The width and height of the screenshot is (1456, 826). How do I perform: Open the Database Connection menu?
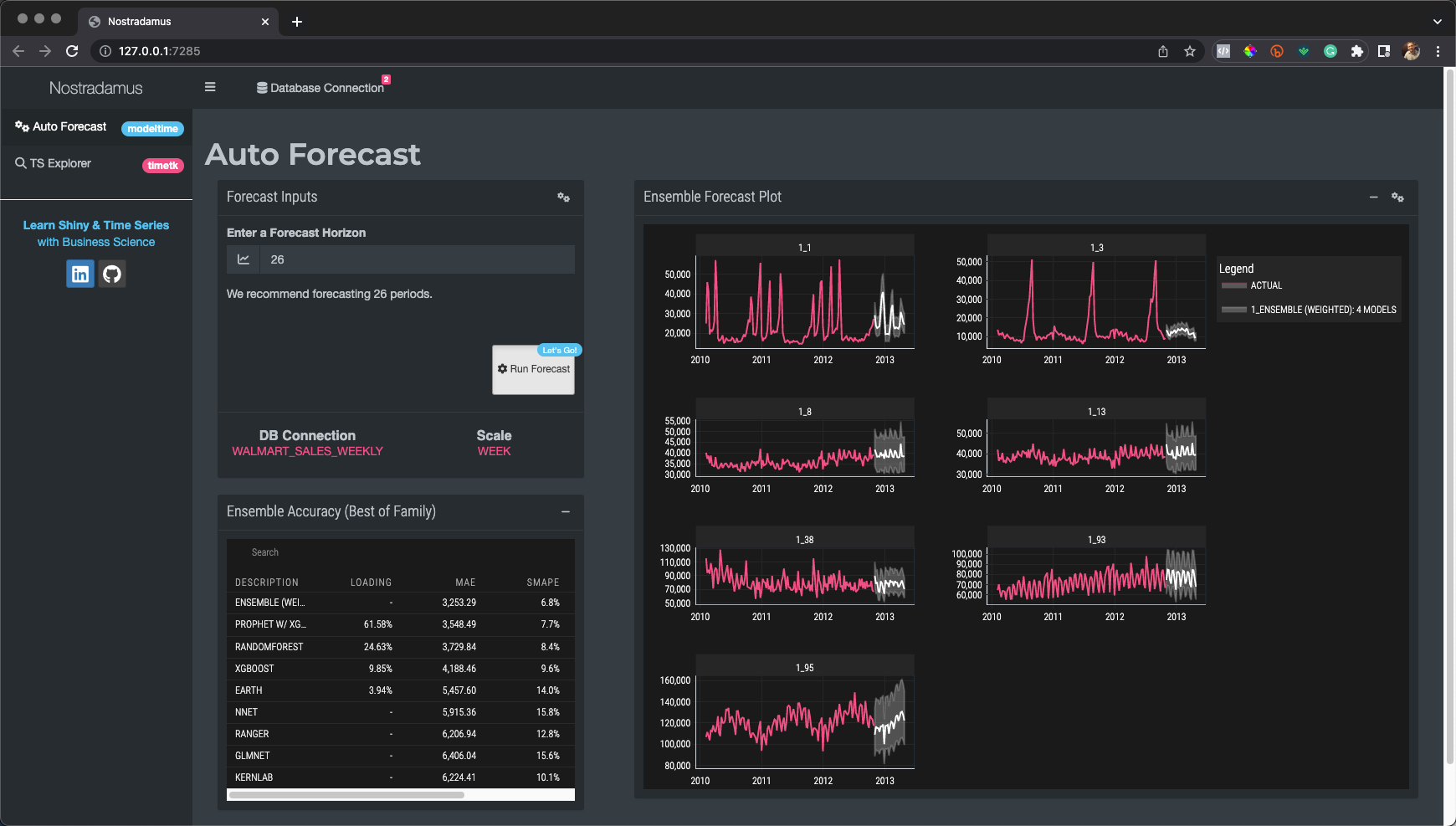[x=320, y=88]
